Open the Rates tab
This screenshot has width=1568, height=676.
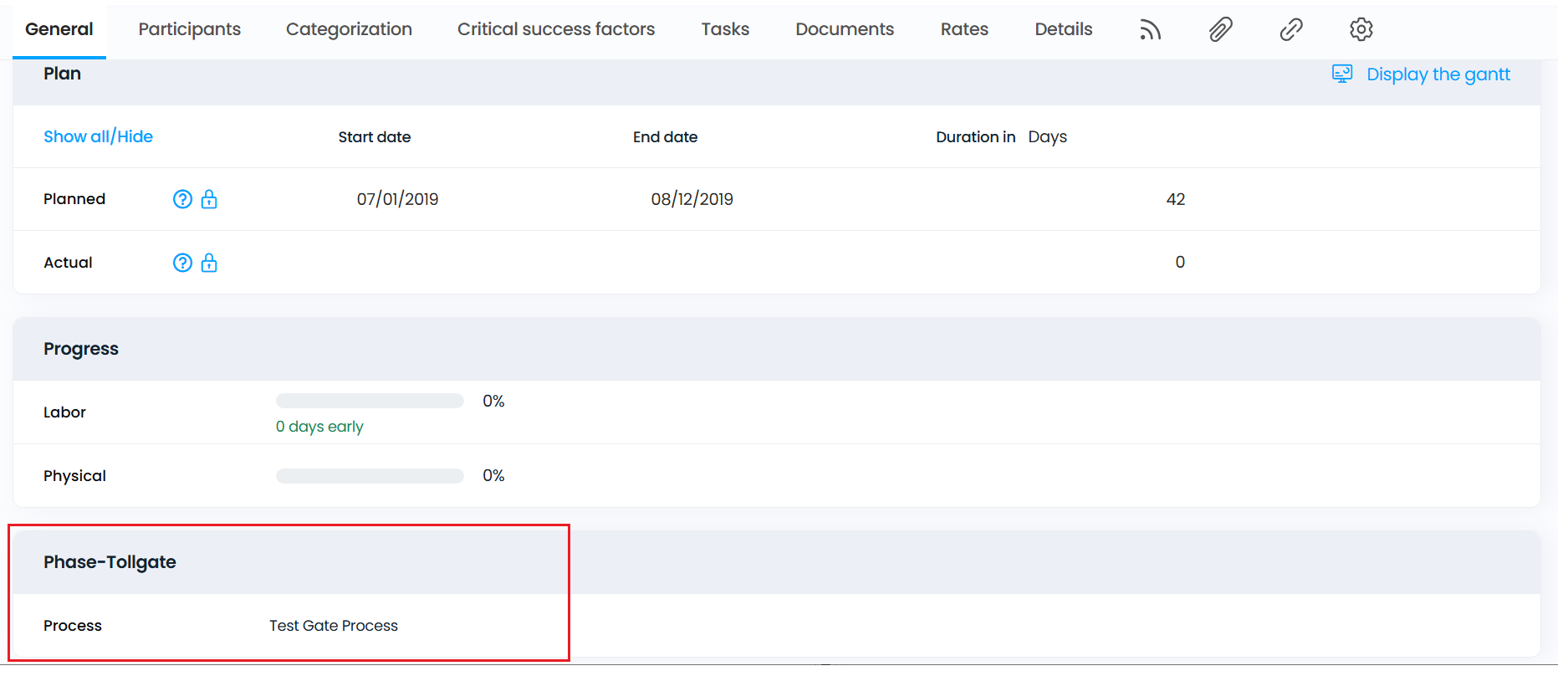coord(963,29)
